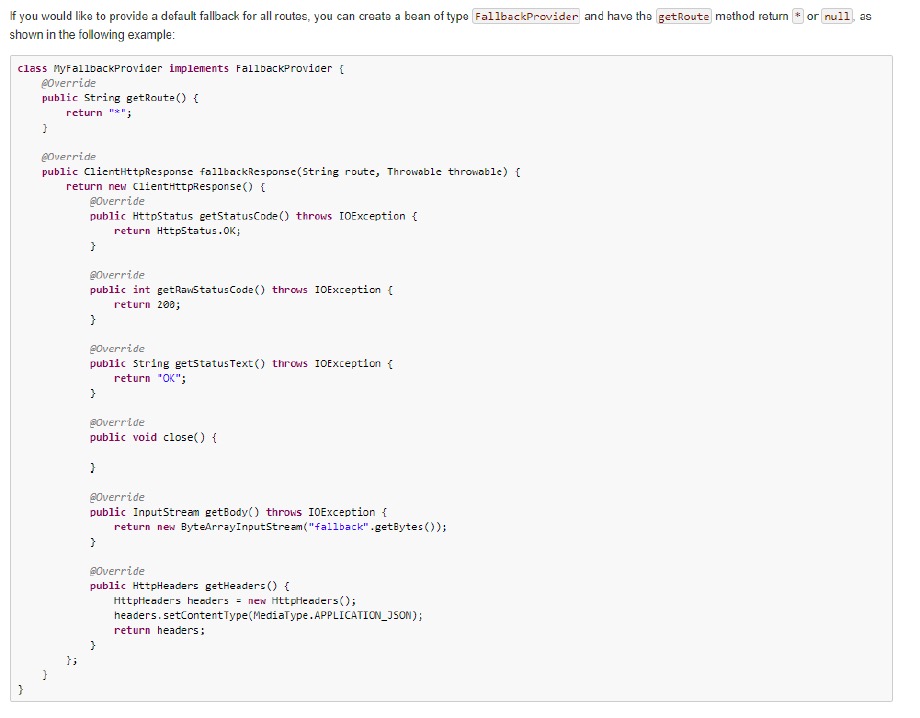Click the ByteArrayInputStream return statement
Viewport: 920px width, 718px height.
click(x=280, y=527)
